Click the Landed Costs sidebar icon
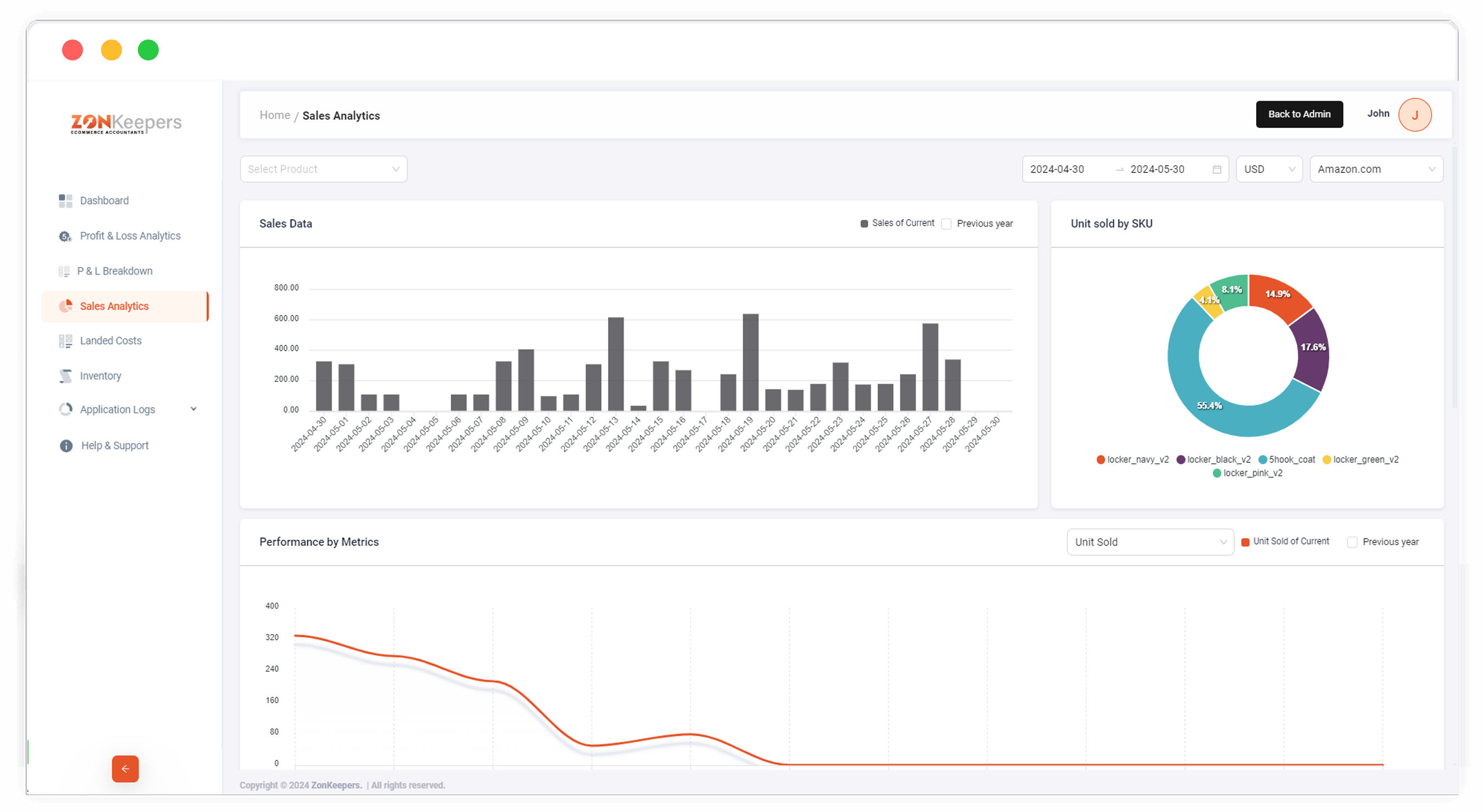Viewport: 1483px width, 812px height. (x=65, y=341)
